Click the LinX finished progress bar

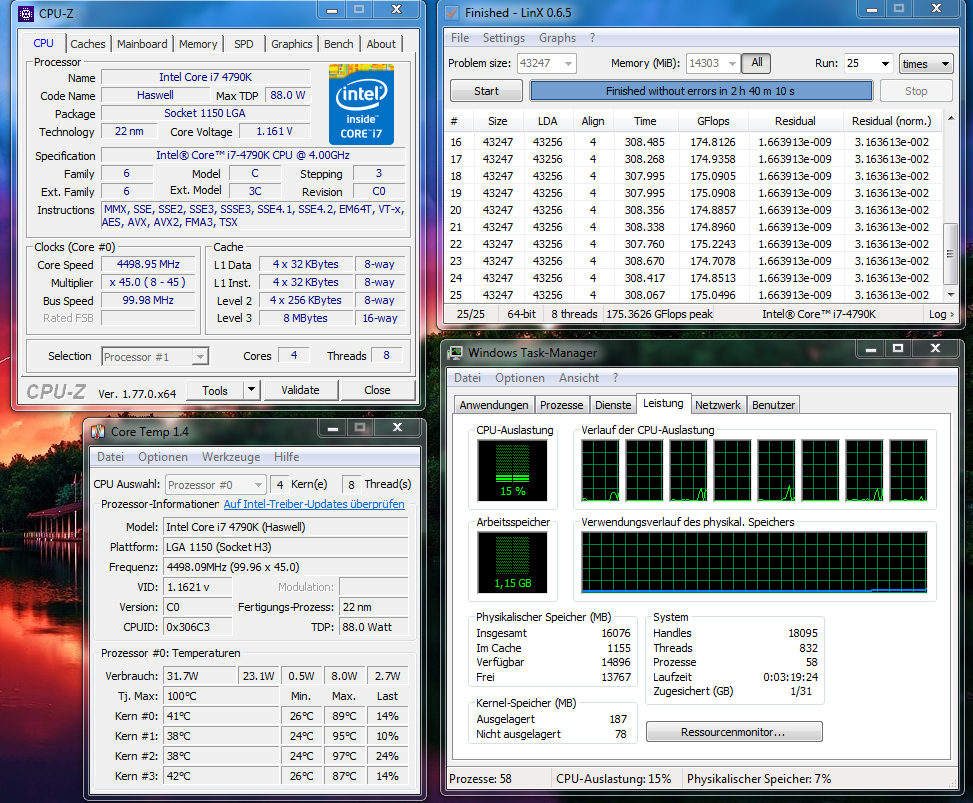700,91
